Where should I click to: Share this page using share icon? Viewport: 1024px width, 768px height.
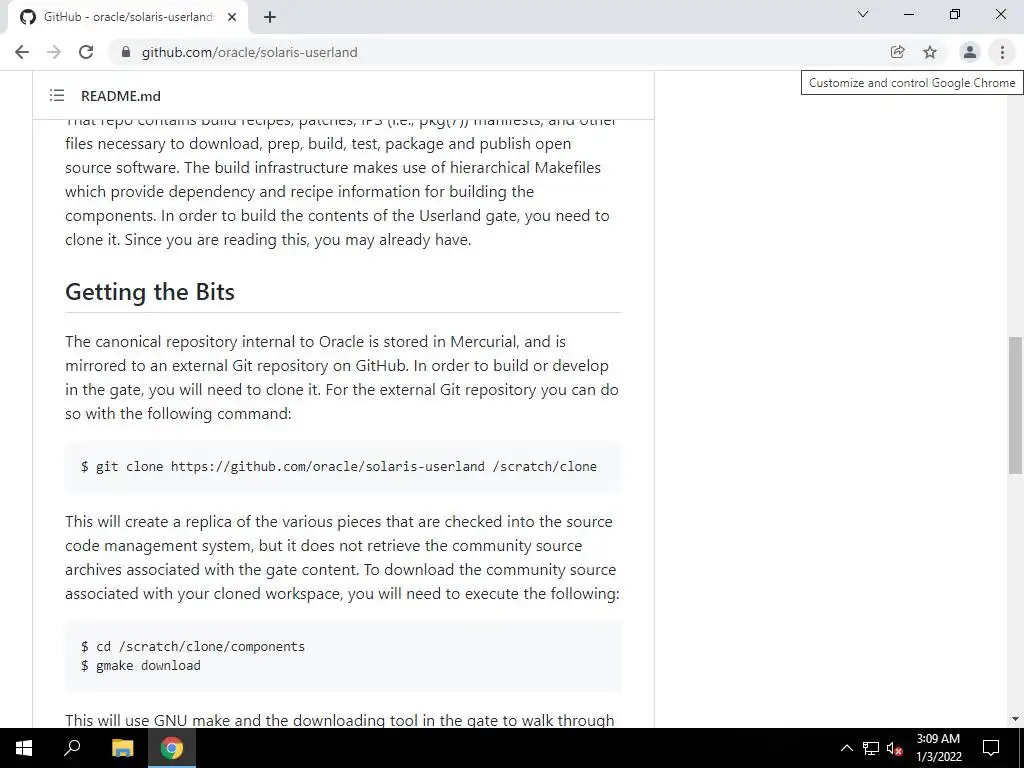898,52
